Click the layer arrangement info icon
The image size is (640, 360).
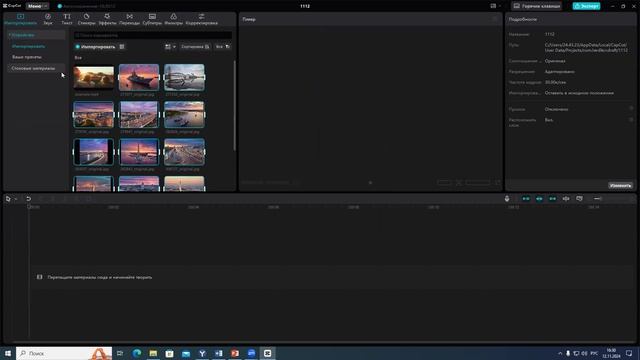(x=631, y=120)
